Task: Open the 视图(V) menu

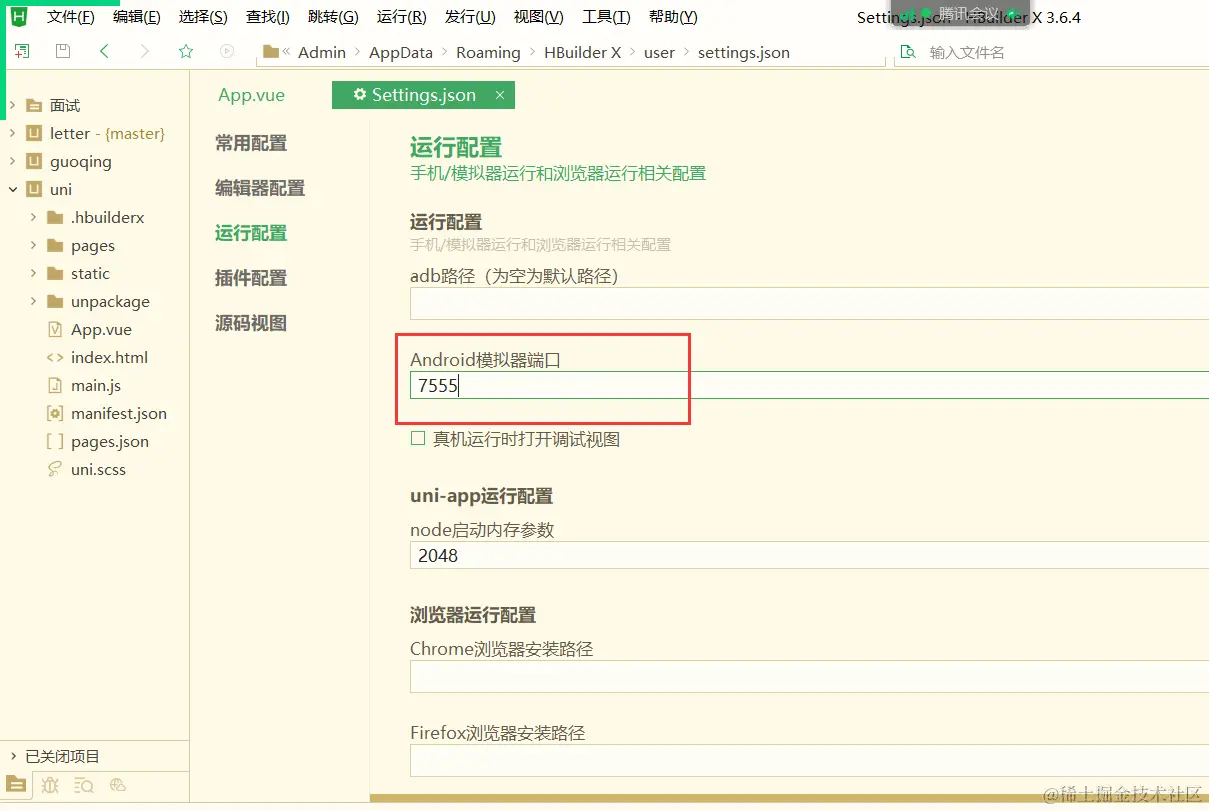Action: (x=539, y=17)
